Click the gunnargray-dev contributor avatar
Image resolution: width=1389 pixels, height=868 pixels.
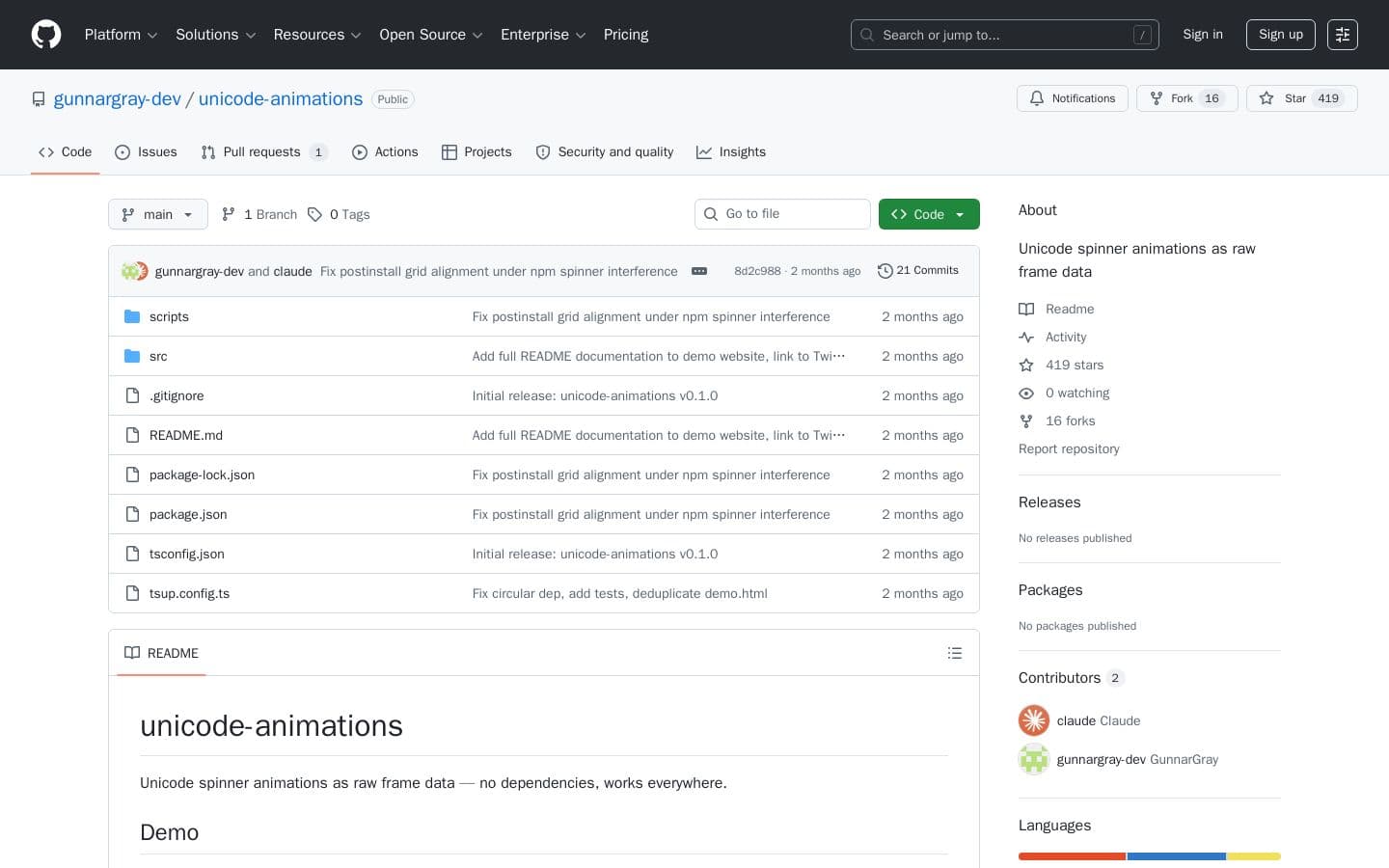[x=1034, y=759]
